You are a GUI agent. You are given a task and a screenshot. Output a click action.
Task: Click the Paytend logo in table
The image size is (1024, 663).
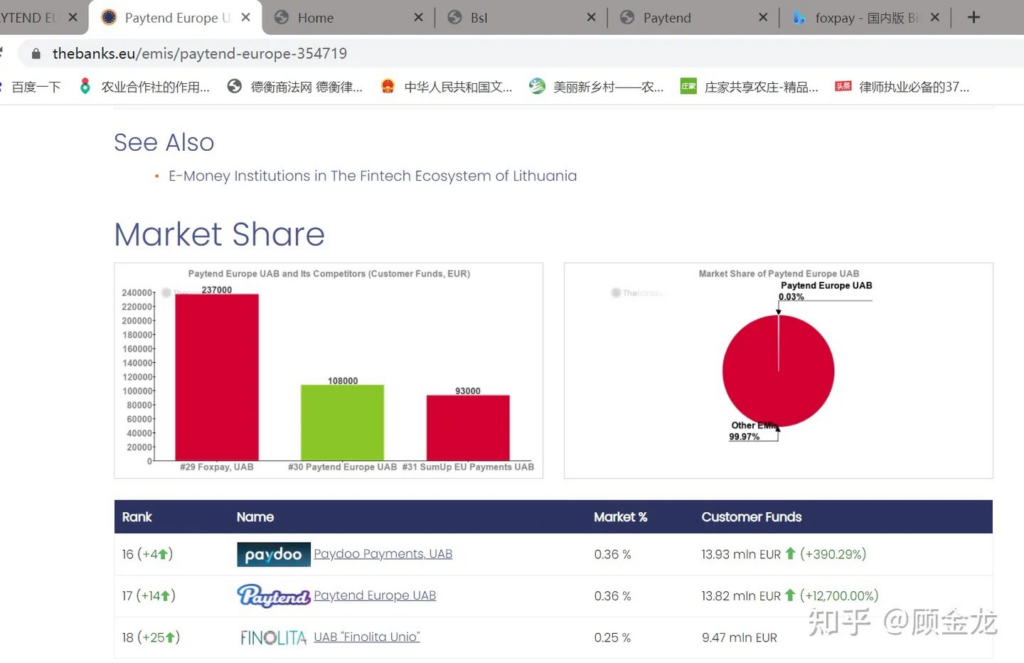click(273, 596)
